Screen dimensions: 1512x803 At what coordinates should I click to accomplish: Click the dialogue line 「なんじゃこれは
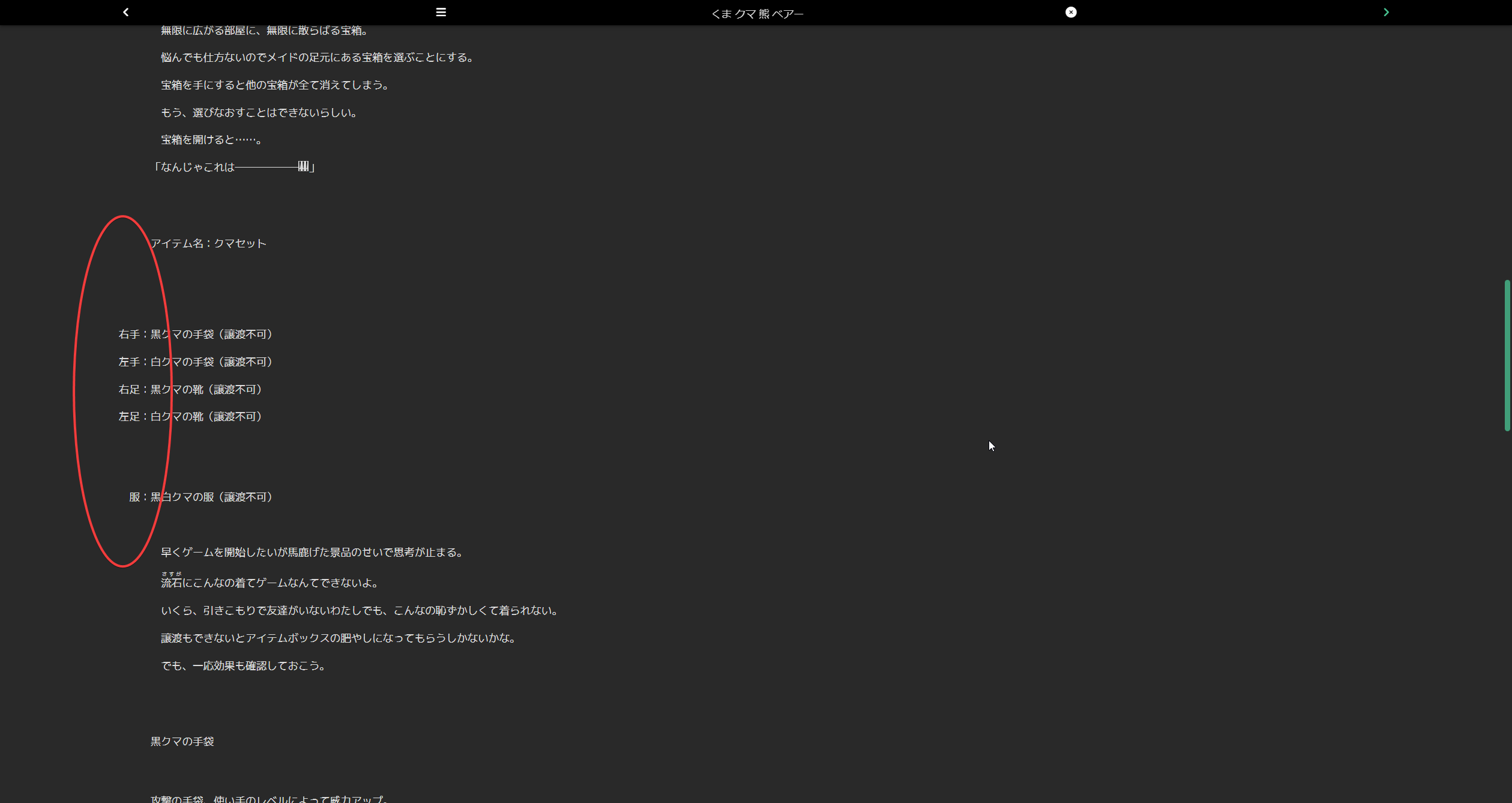[x=233, y=167]
